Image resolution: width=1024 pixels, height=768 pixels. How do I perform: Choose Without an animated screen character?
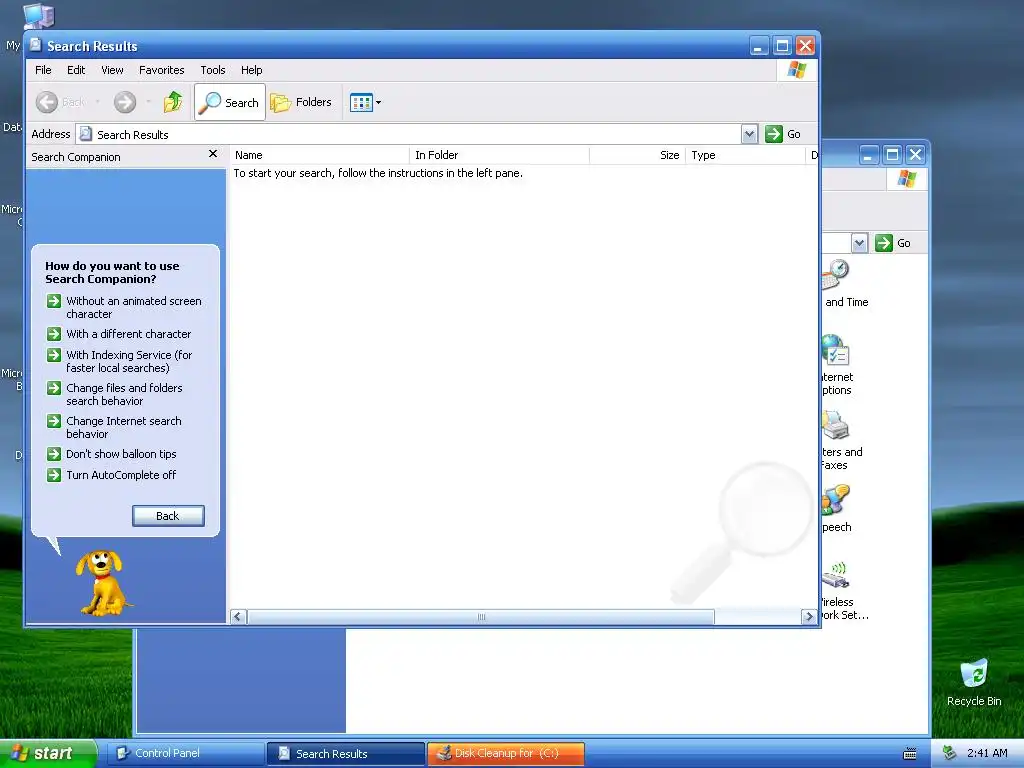(123, 307)
